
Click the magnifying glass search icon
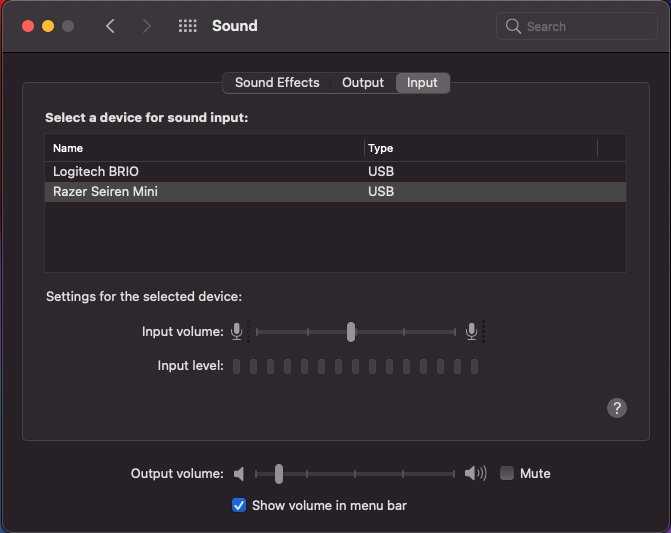point(513,27)
